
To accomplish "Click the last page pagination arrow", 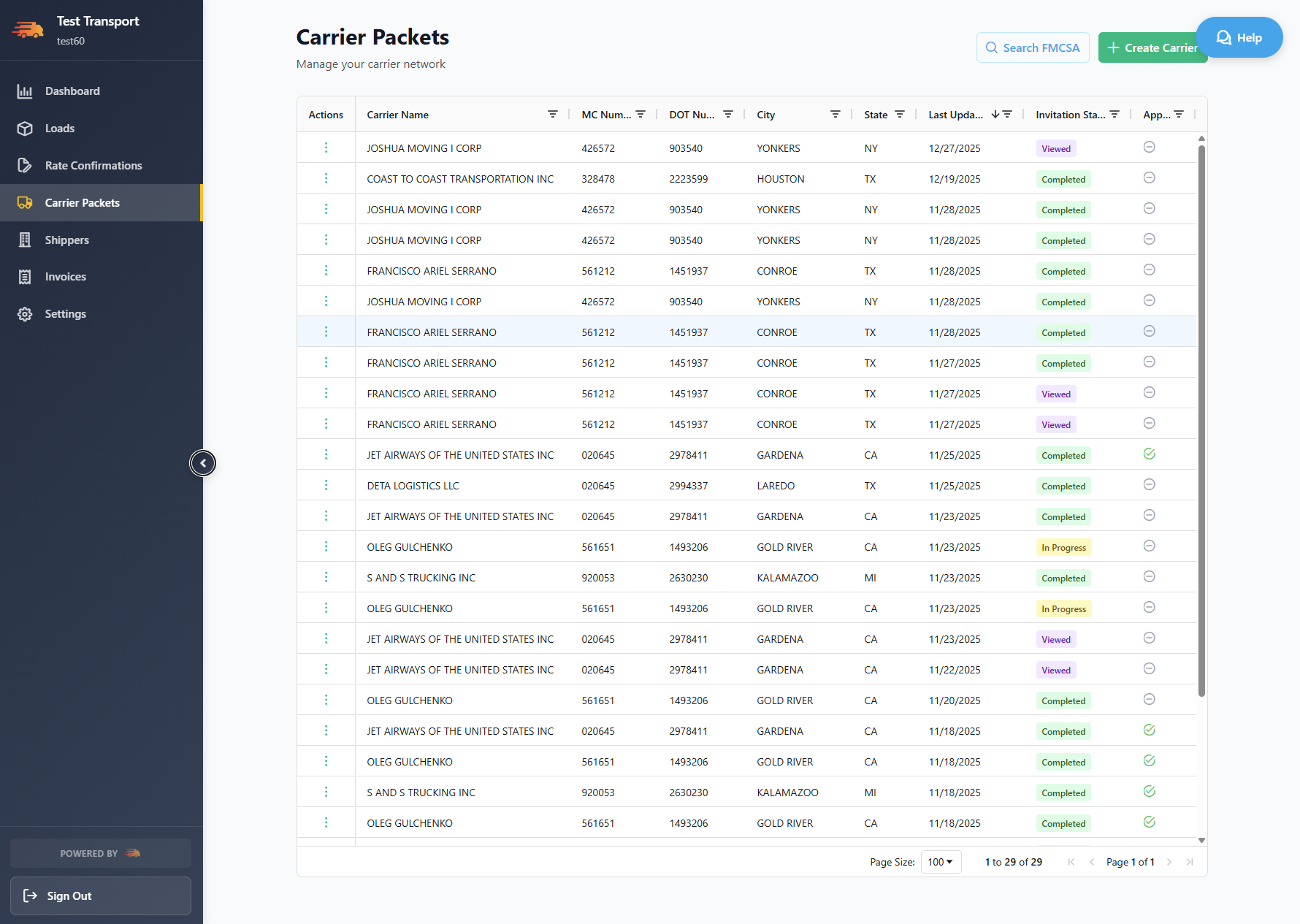I will point(1190,862).
